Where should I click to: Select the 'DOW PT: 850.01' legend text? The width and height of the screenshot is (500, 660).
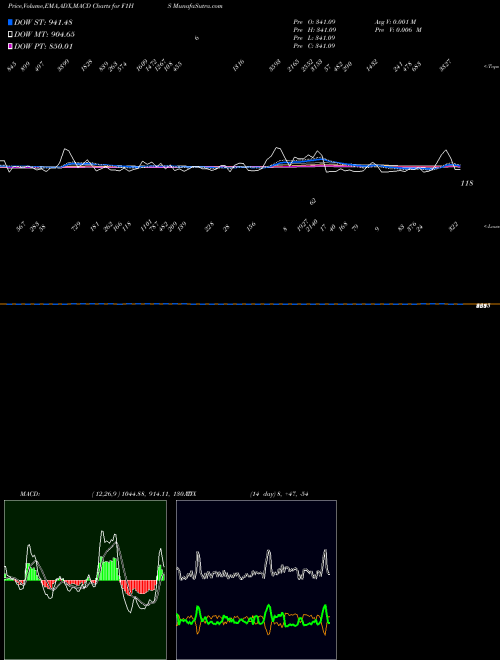pyautogui.click(x=43, y=46)
